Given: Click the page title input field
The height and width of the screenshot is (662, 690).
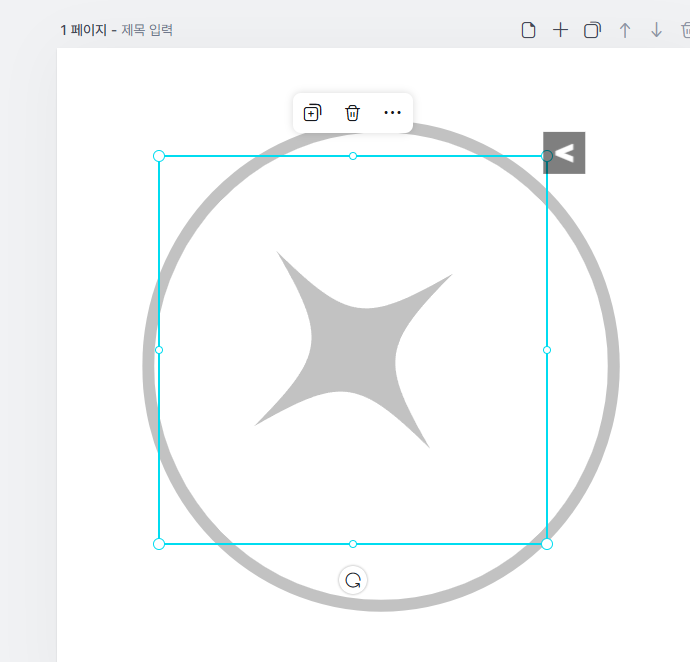Looking at the screenshot, I should coord(147,30).
